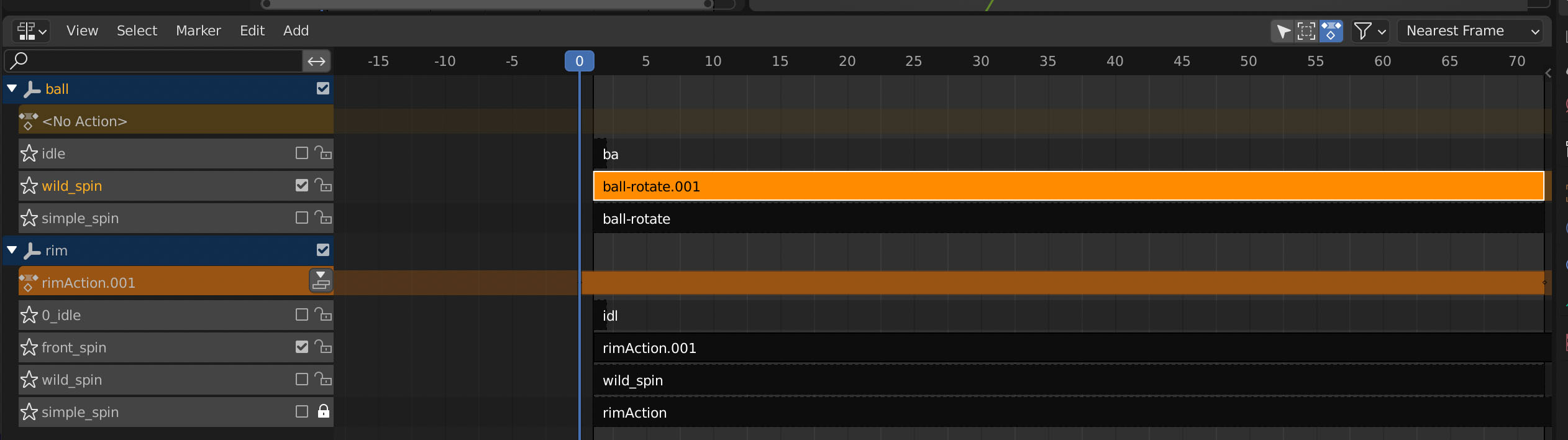Open the editor type dropdown icon
The image size is (1568, 440).
pyautogui.click(x=31, y=30)
